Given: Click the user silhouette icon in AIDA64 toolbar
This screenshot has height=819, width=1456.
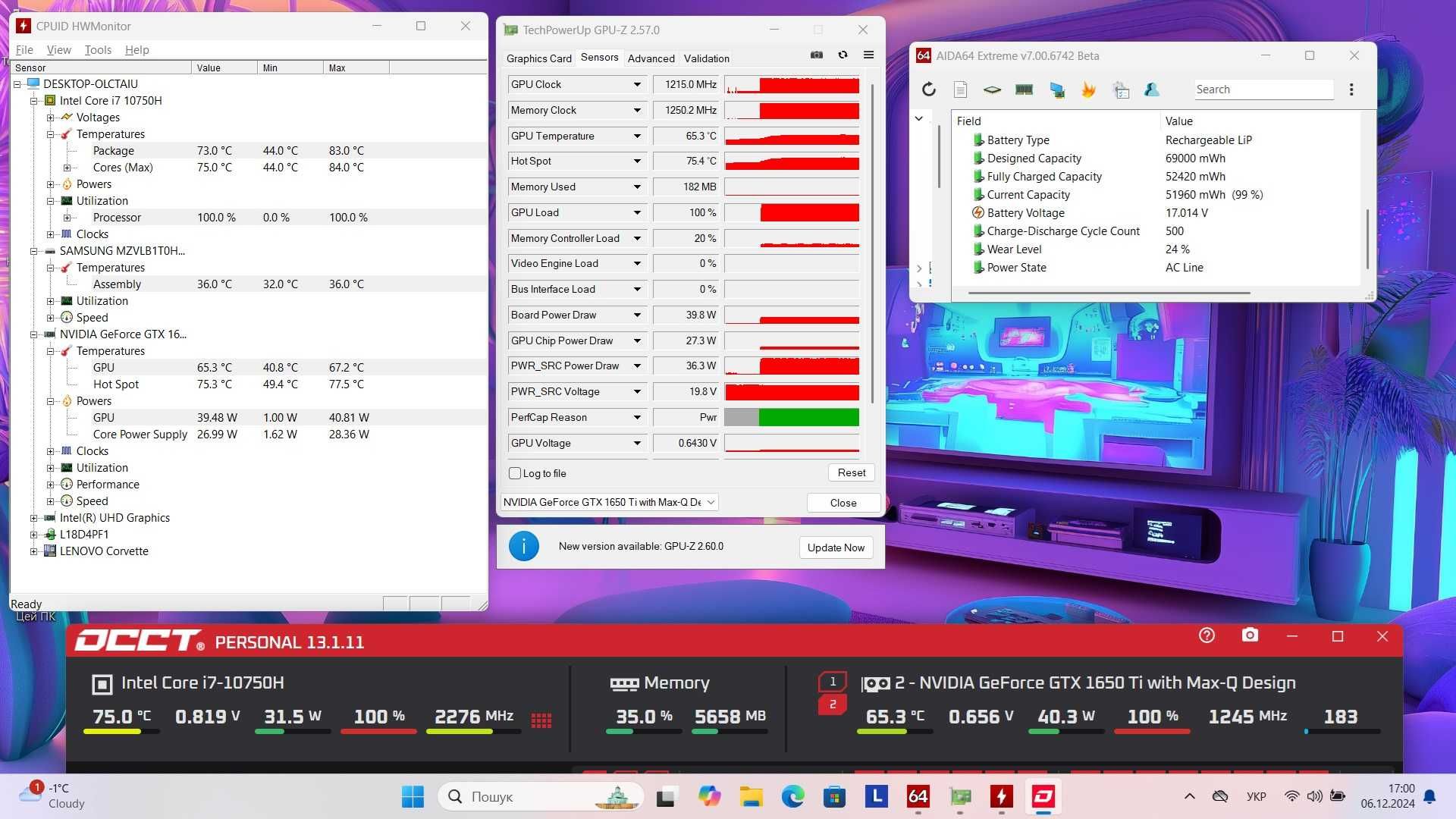Looking at the screenshot, I should 1152,89.
